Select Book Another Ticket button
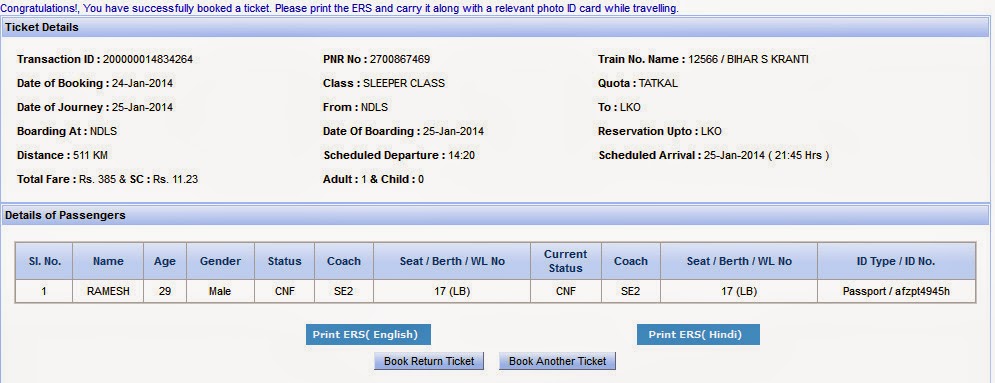The width and height of the screenshot is (995, 383). [557, 361]
